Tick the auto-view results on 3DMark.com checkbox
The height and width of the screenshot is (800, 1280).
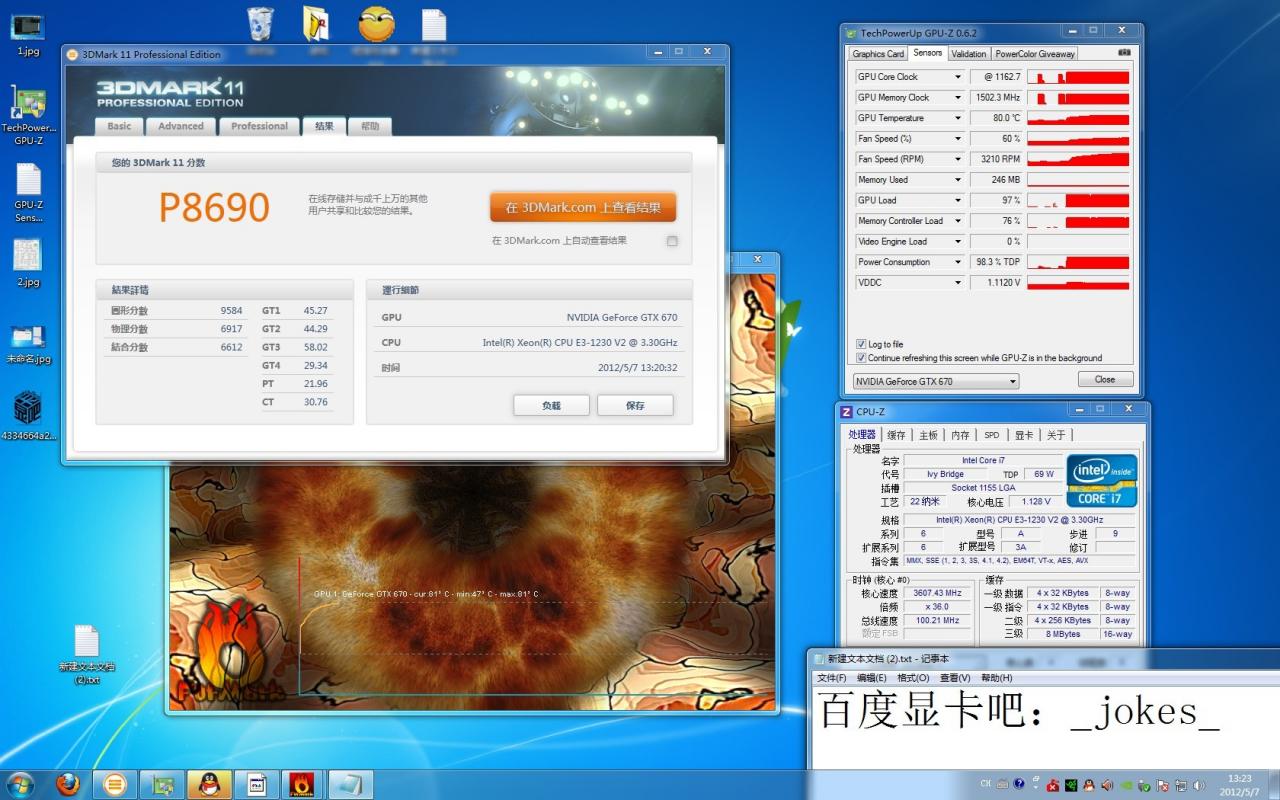coord(672,241)
